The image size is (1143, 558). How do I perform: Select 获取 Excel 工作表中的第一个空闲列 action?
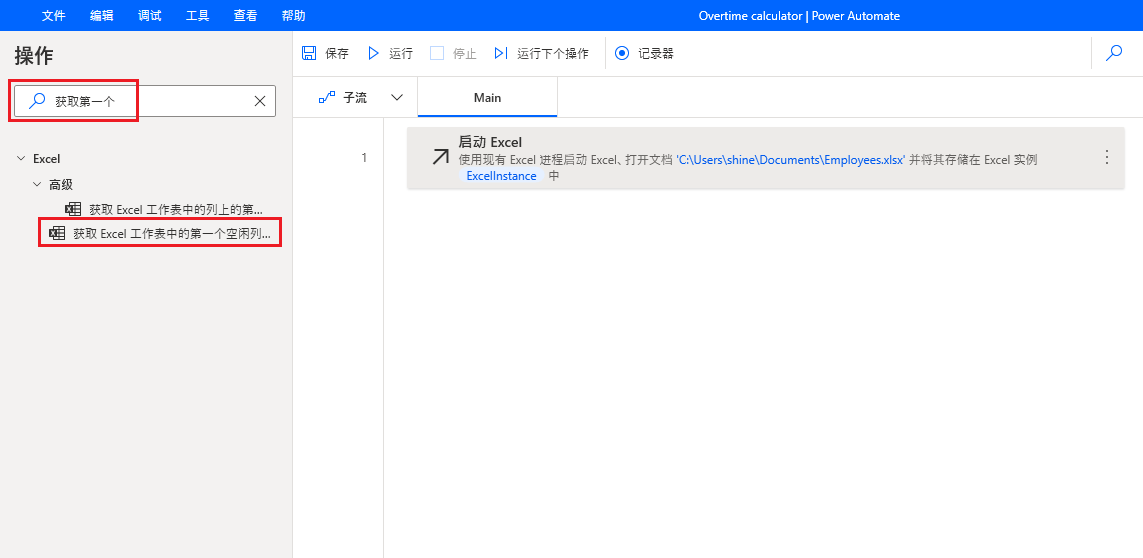click(160, 233)
